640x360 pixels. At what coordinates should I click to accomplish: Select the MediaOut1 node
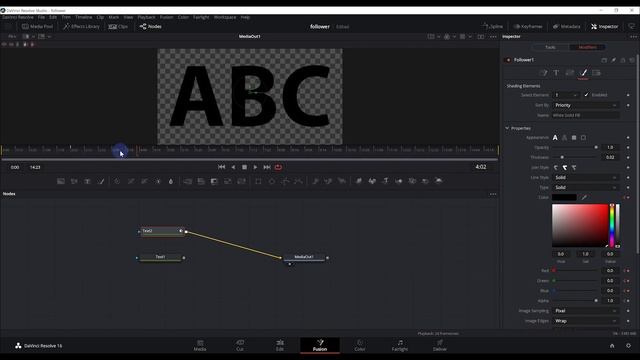(304, 257)
